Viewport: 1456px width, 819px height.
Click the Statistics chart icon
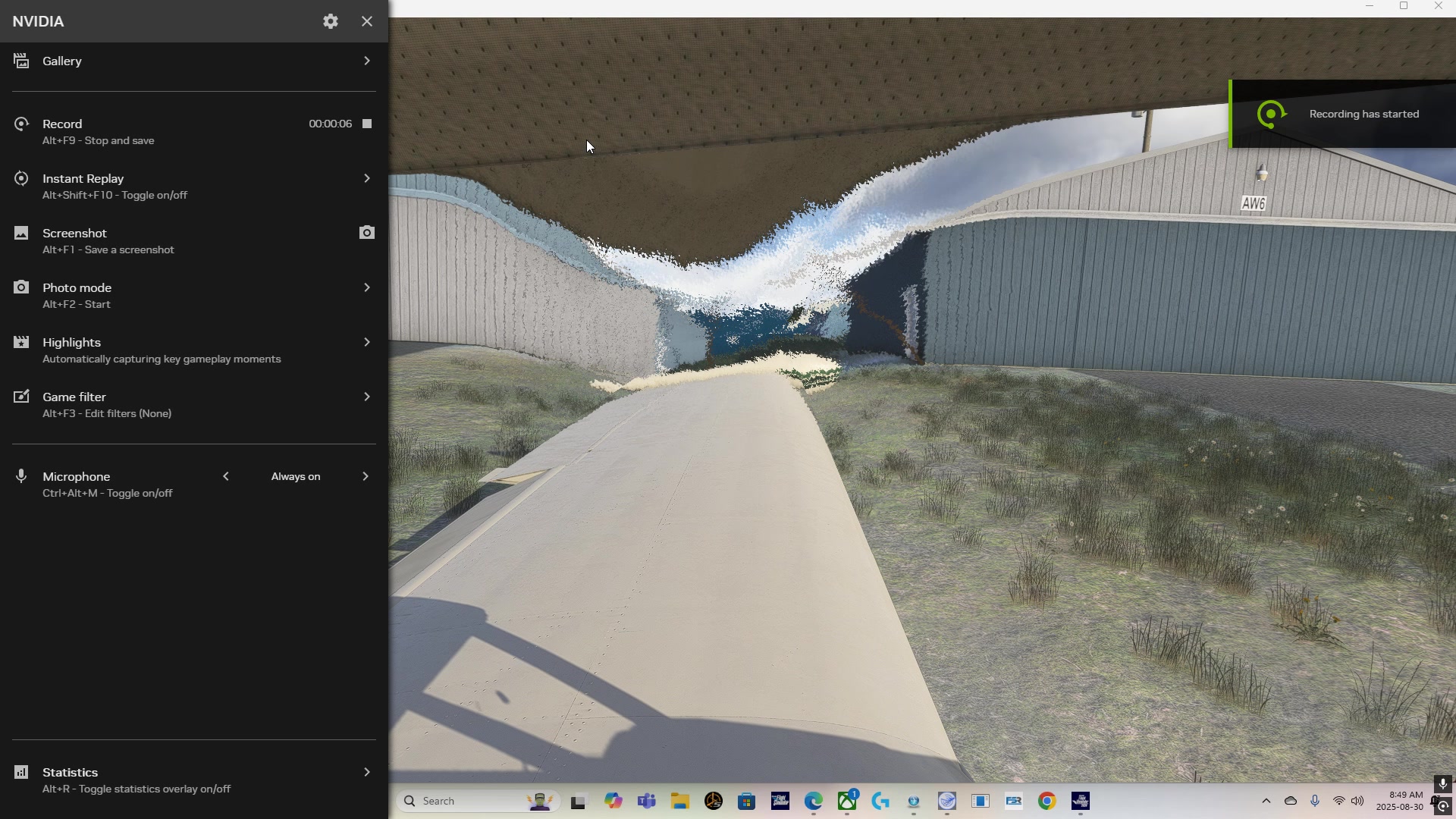(x=21, y=772)
